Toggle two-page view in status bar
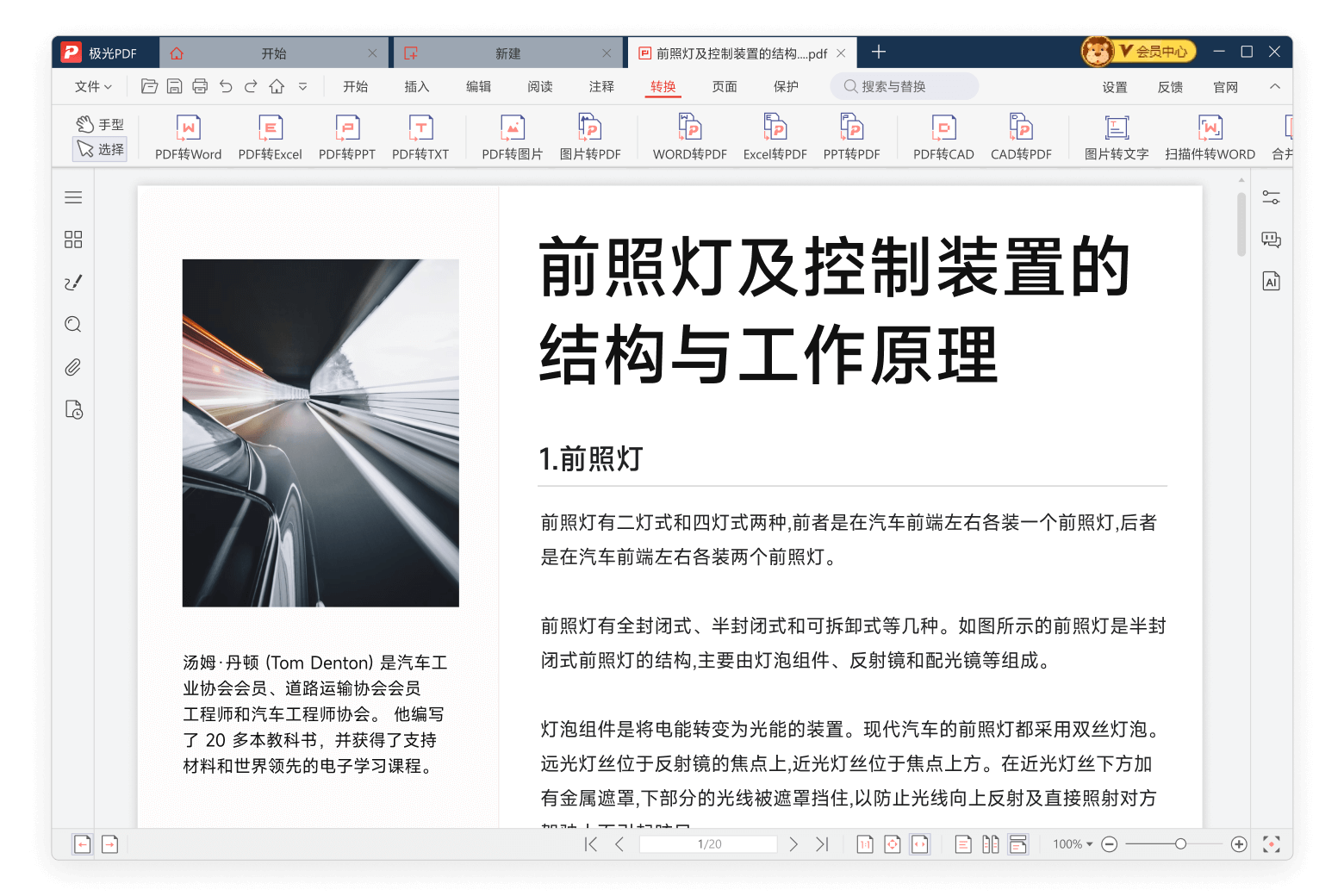This screenshot has width=1344, height=896. 991,844
